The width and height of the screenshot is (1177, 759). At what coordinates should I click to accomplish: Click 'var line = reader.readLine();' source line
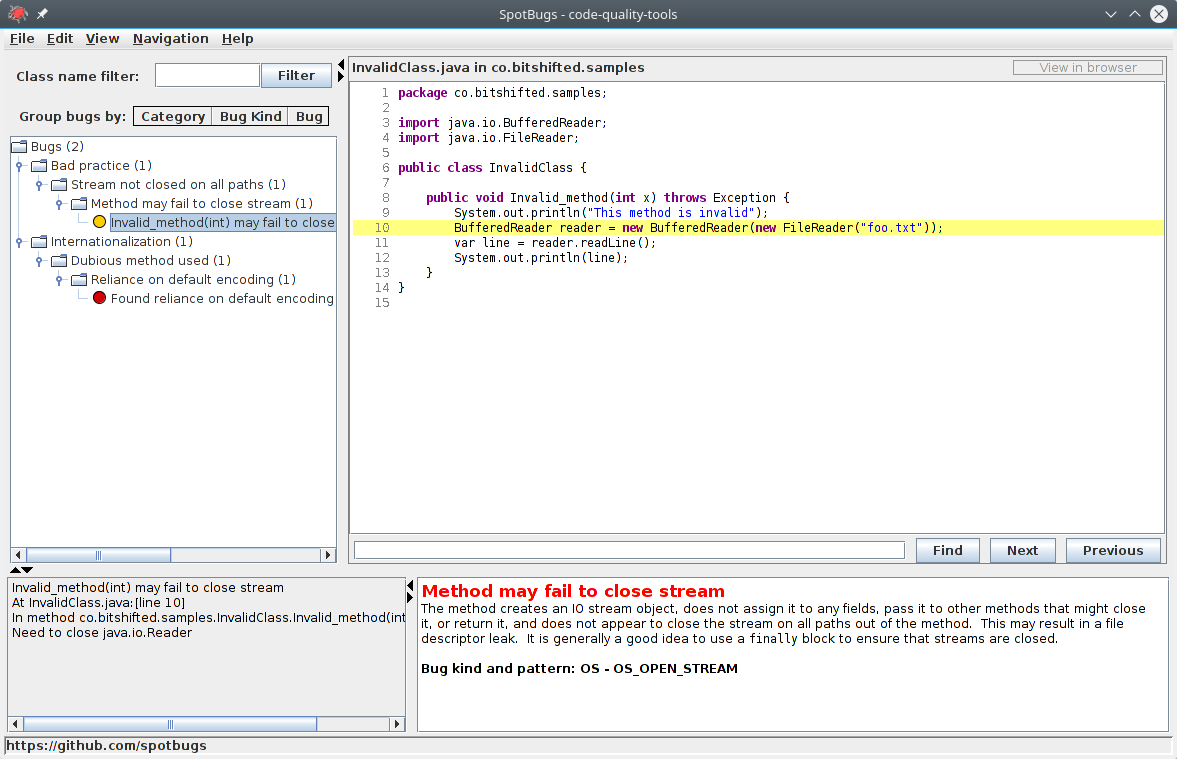(555, 242)
